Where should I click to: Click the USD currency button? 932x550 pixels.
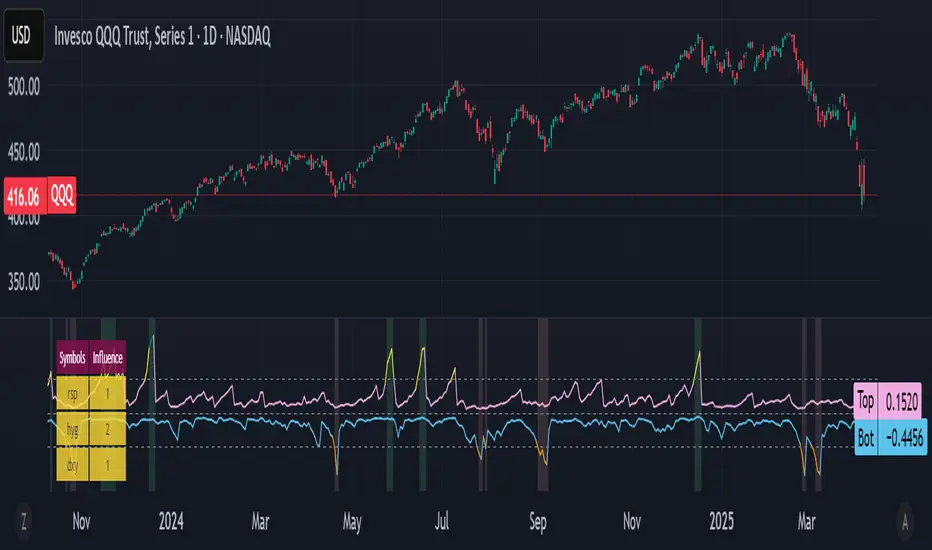[x=24, y=36]
